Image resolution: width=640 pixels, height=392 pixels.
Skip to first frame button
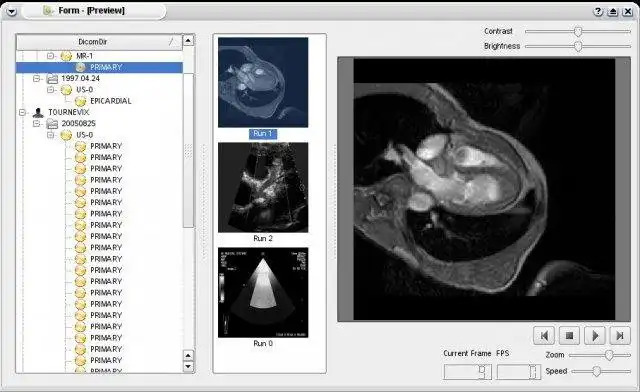(x=544, y=336)
